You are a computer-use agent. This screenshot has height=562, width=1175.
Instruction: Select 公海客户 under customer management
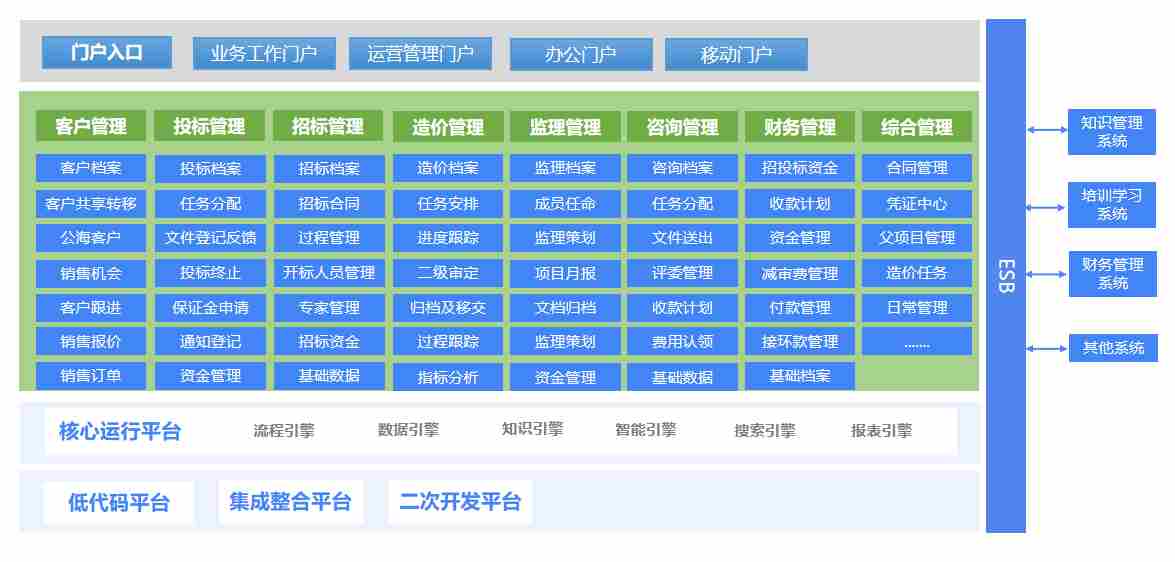tap(91, 238)
